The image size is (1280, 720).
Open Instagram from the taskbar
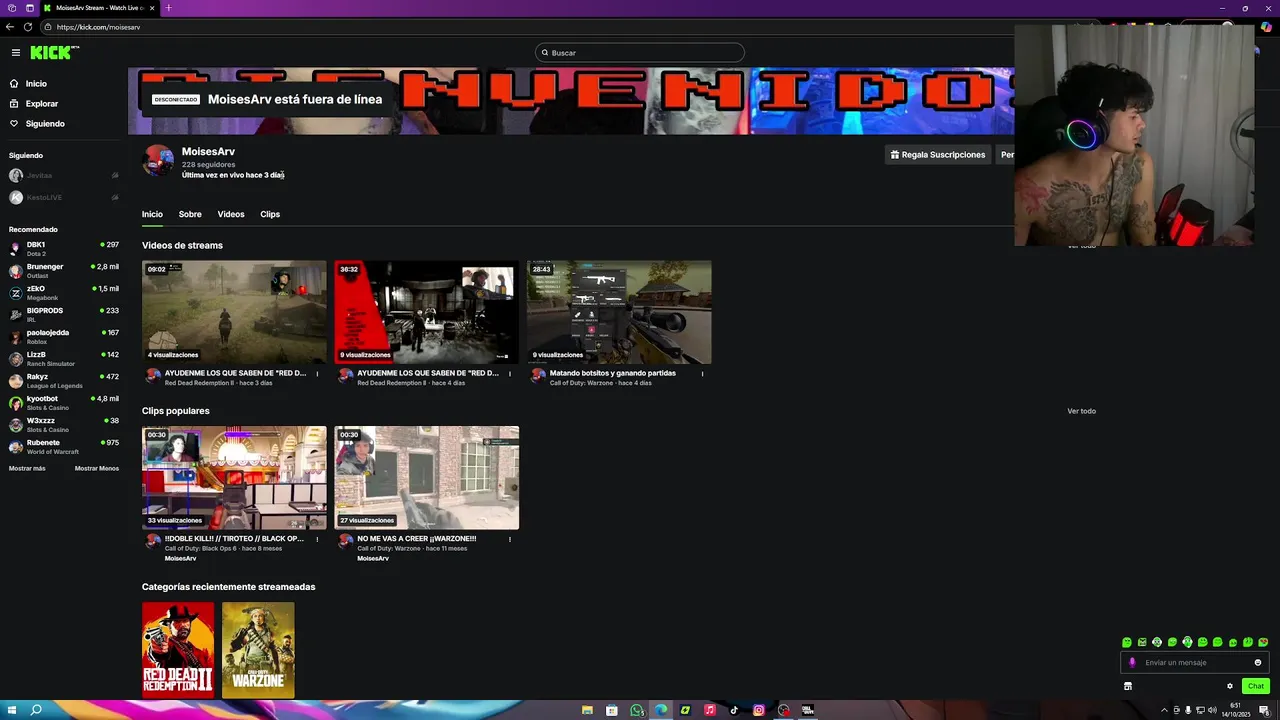point(759,710)
